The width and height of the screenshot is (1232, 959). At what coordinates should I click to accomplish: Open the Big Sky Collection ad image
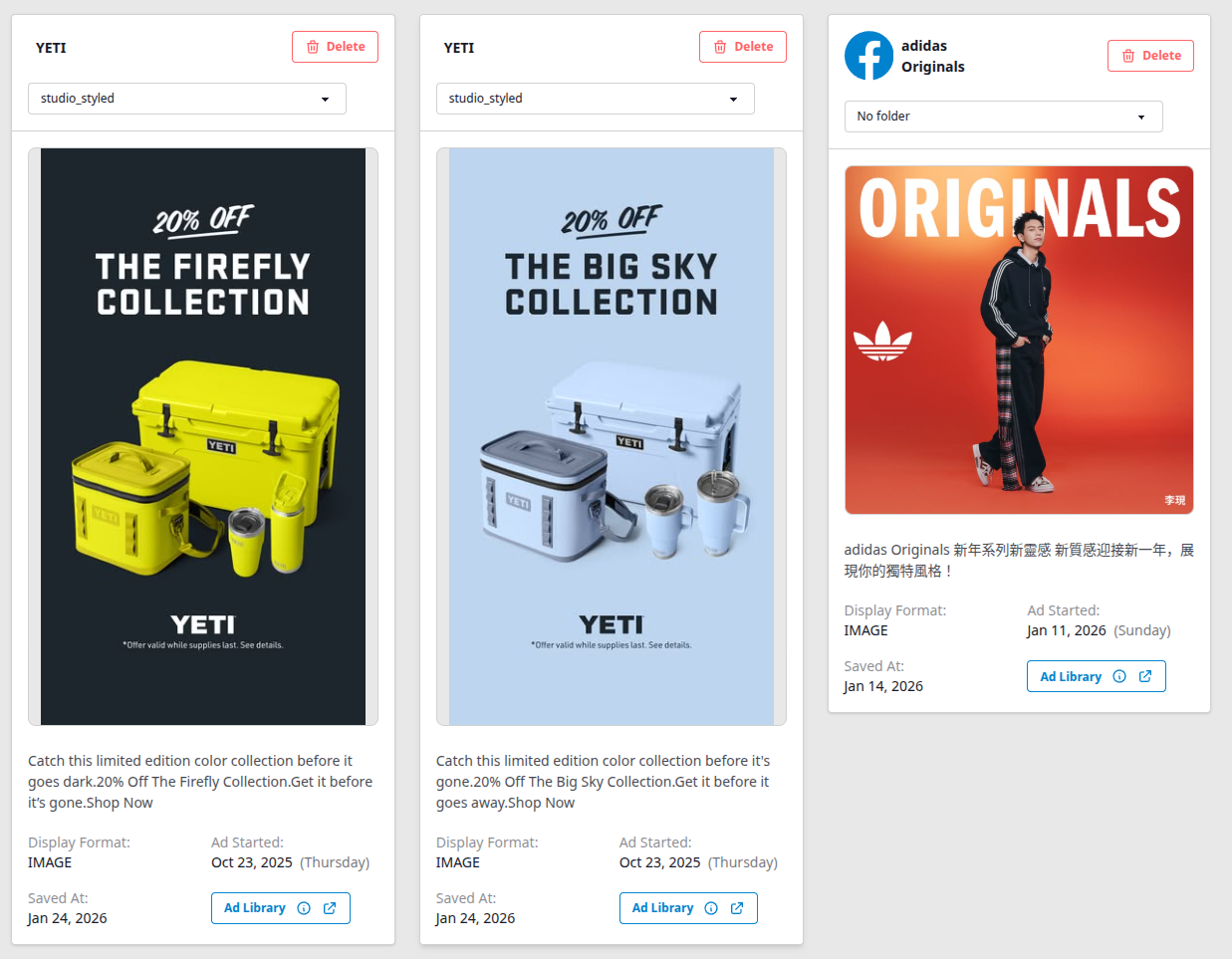point(612,436)
